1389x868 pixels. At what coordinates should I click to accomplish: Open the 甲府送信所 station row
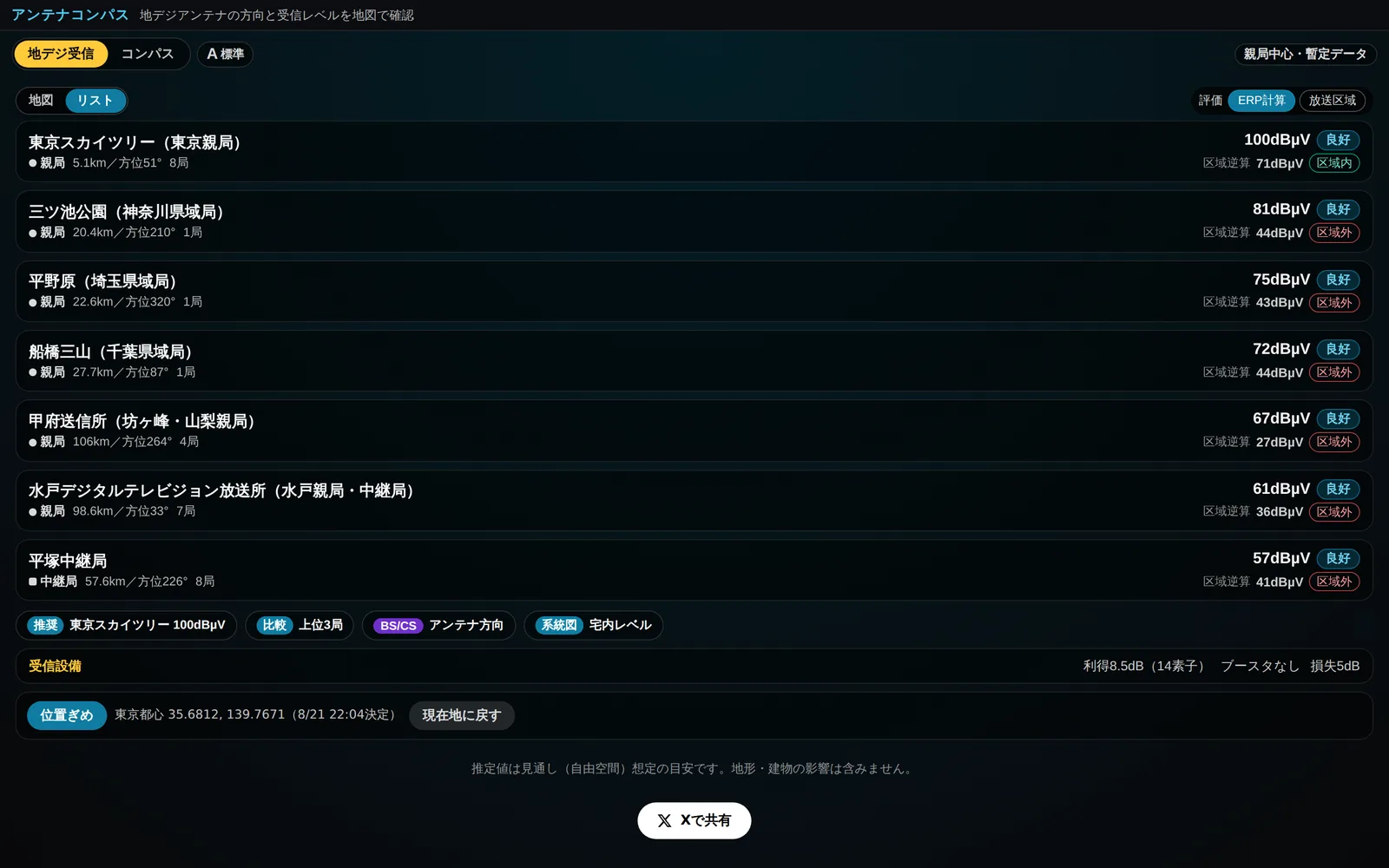pos(694,431)
